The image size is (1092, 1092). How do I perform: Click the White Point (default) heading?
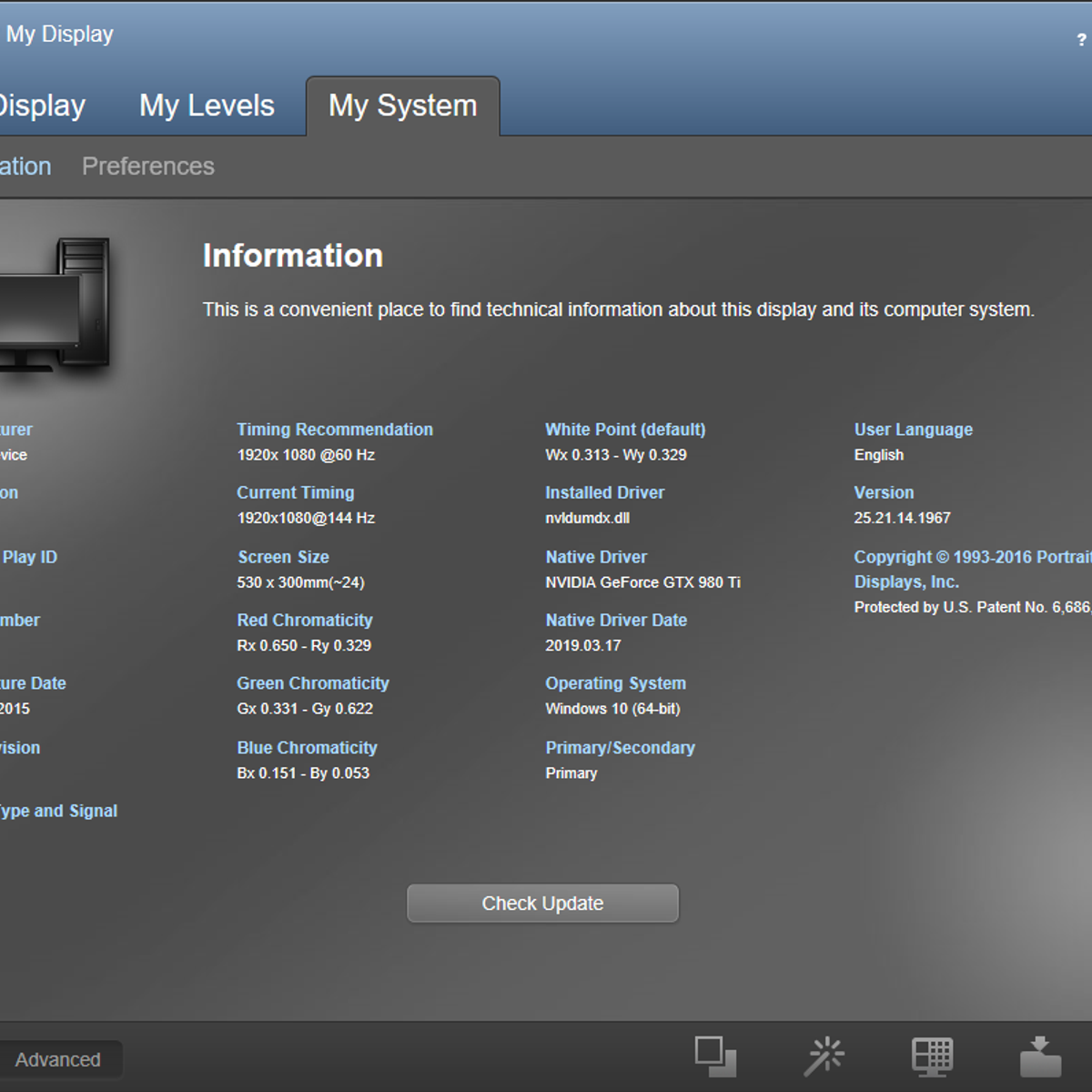click(x=625, y=430)
